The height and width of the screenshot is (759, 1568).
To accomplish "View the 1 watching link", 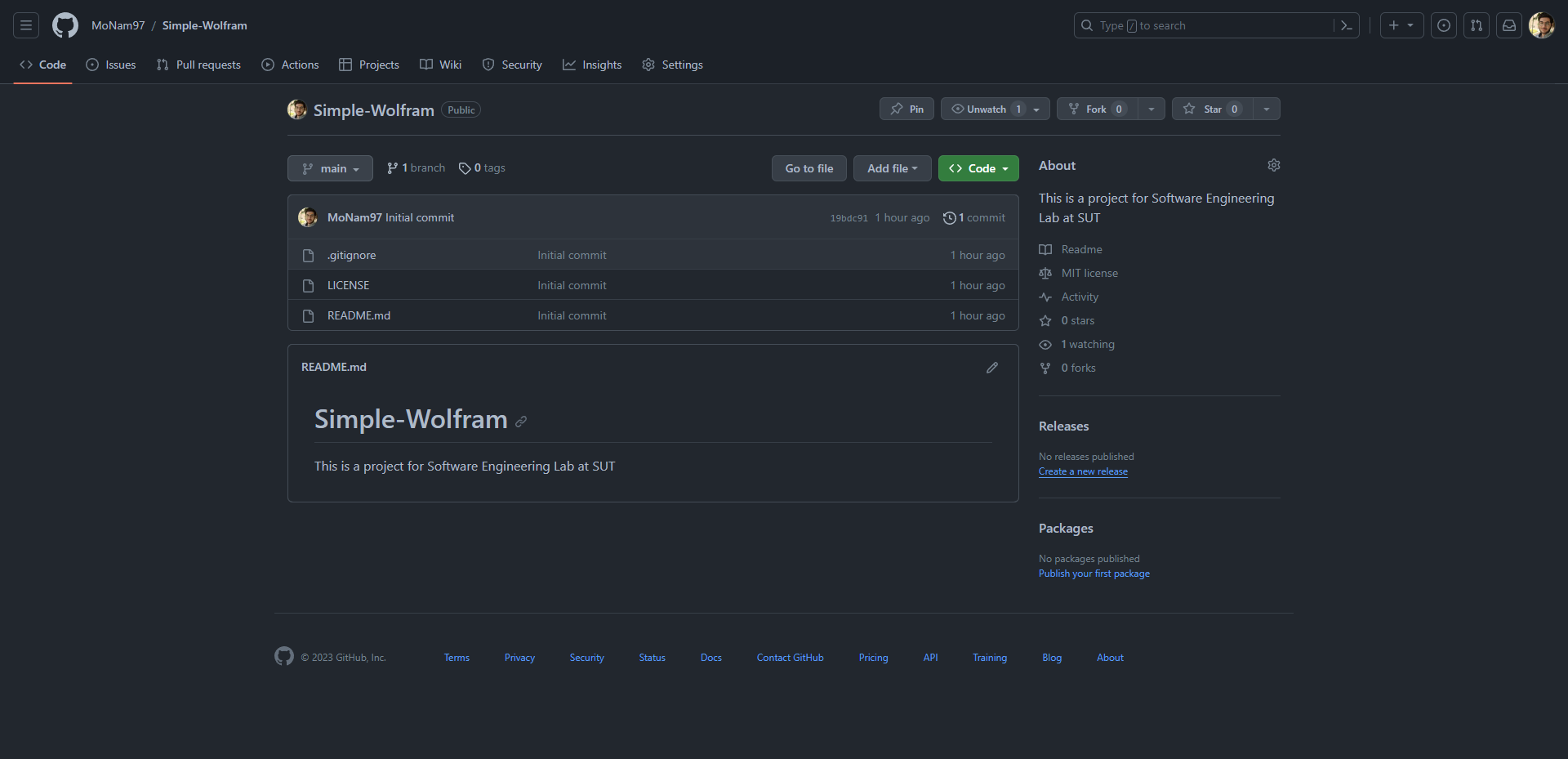I will pyautogui.click(x=1077, y=345).
